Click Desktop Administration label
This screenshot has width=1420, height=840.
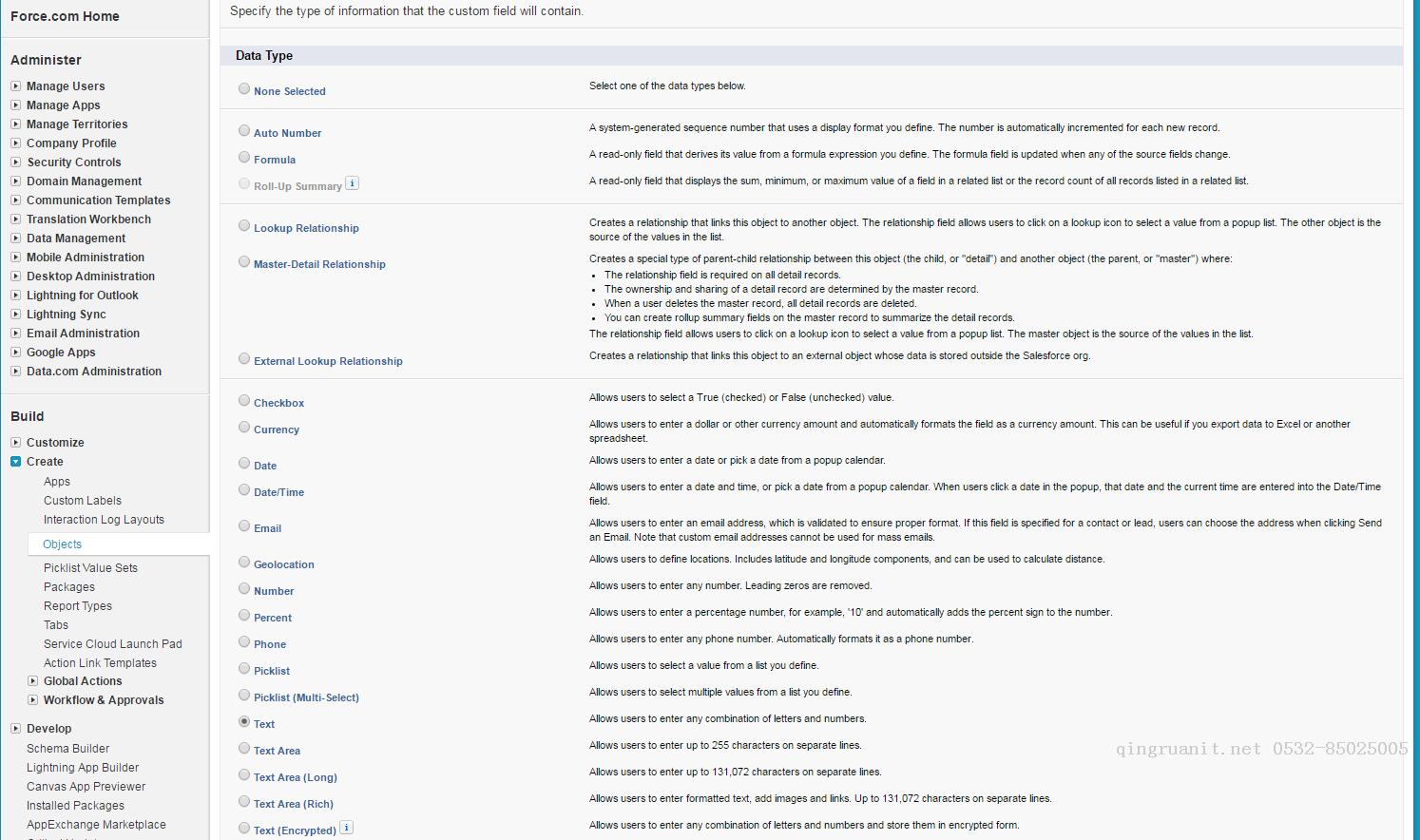pos(90,277)
